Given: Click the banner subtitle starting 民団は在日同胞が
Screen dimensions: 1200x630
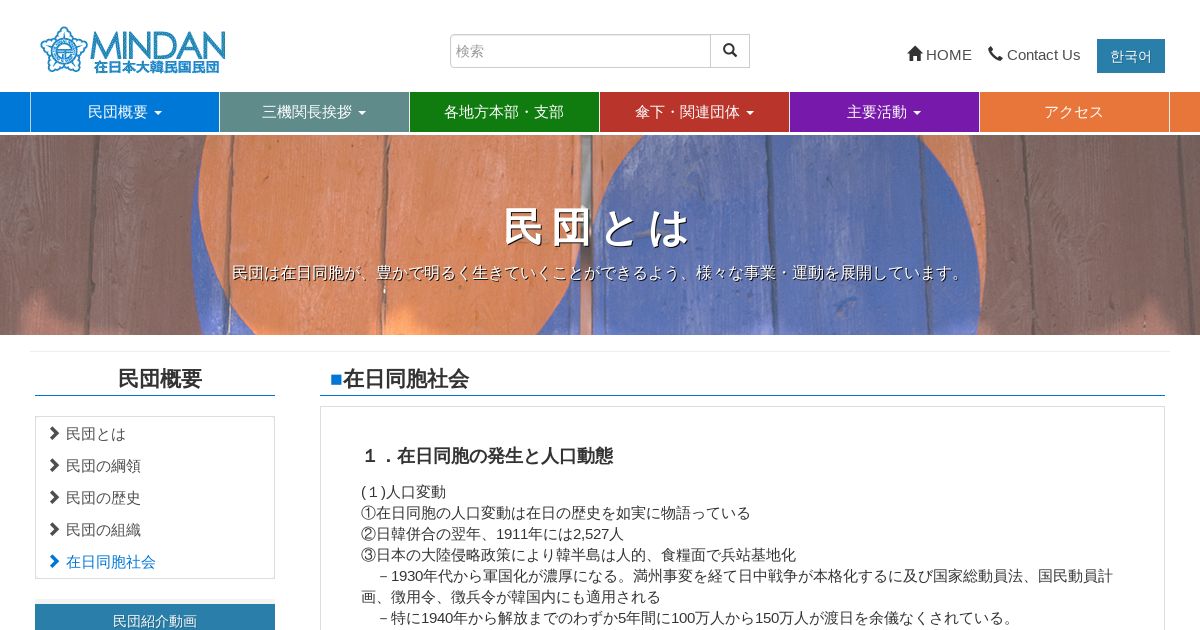Looking at the screenshot, I should (598, 273).
